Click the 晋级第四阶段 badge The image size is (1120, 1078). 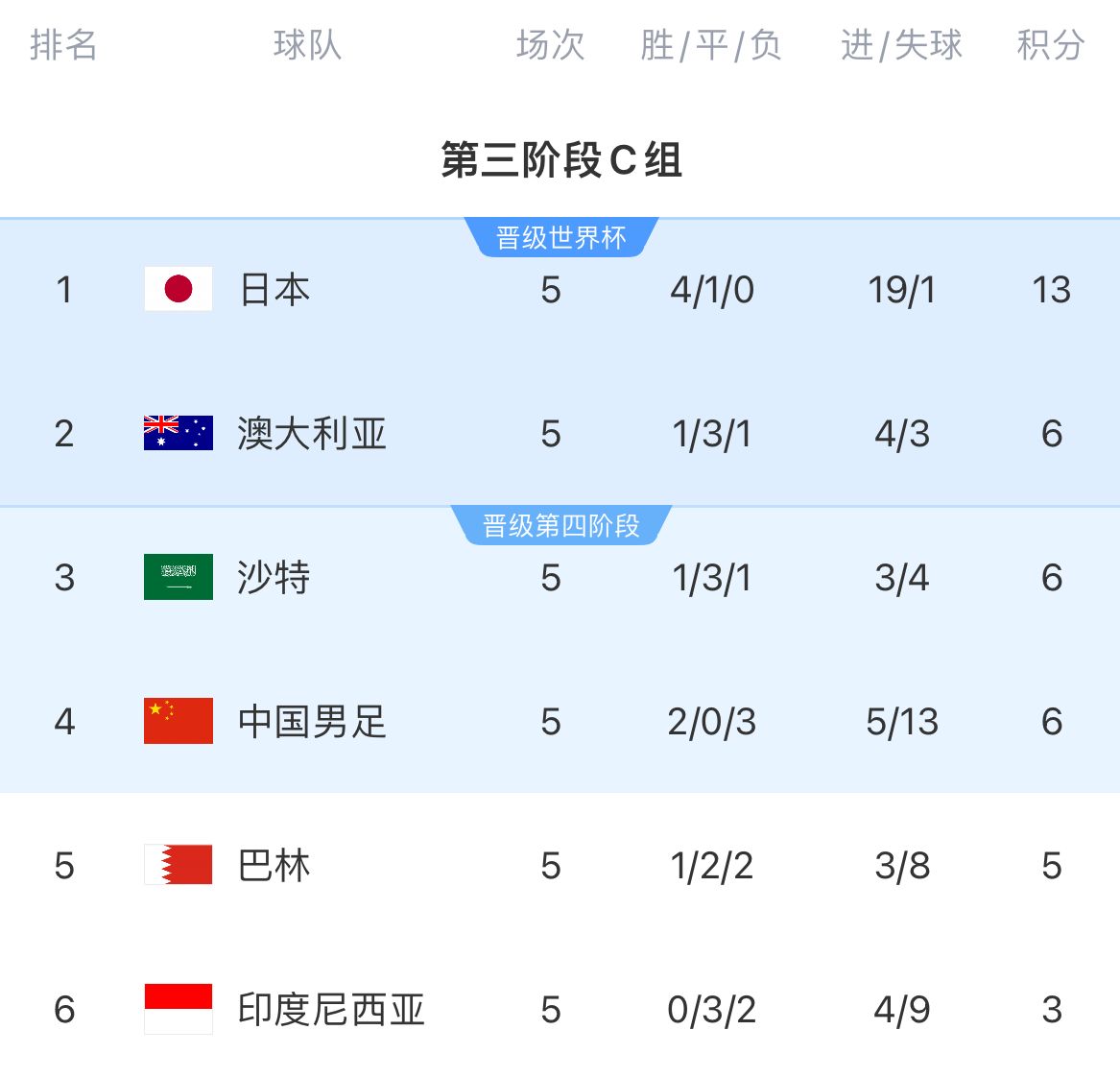coord(560,525)
